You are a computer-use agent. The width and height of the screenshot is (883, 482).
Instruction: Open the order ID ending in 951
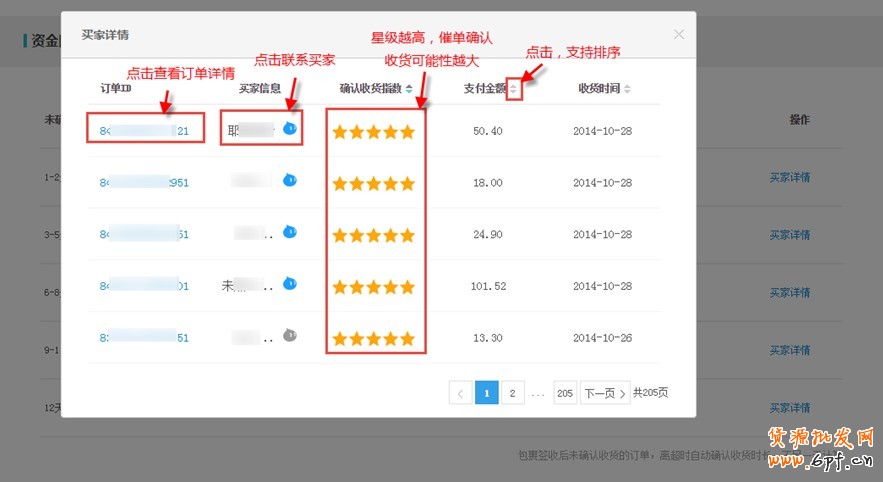tap(144, 182)
